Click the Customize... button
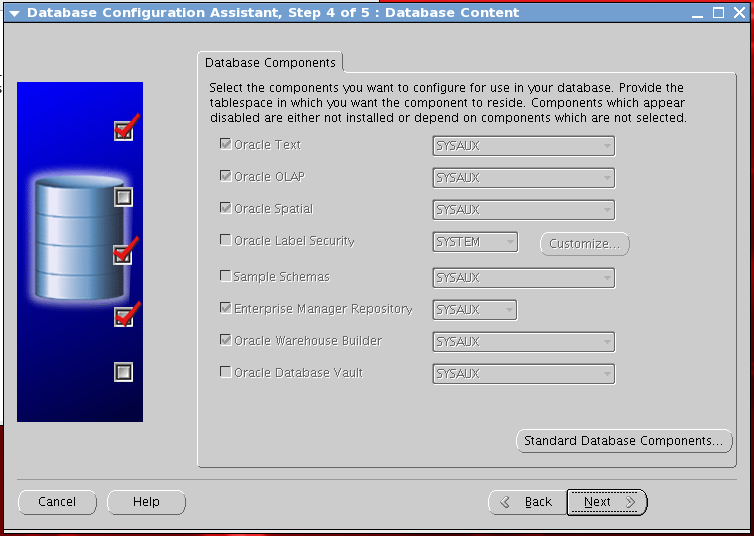 tap(584, 244)
